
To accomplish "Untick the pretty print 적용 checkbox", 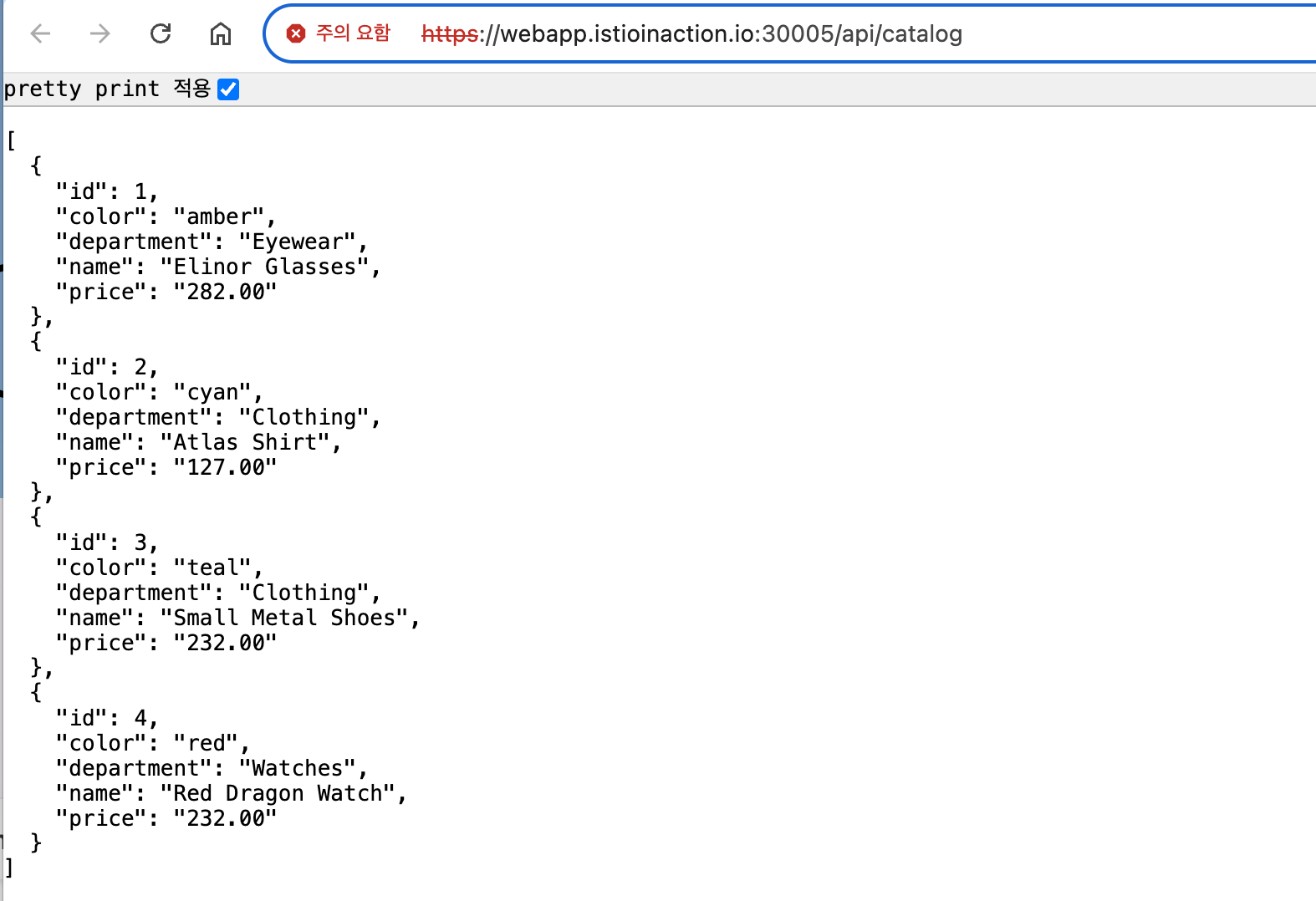I will 228,89.
